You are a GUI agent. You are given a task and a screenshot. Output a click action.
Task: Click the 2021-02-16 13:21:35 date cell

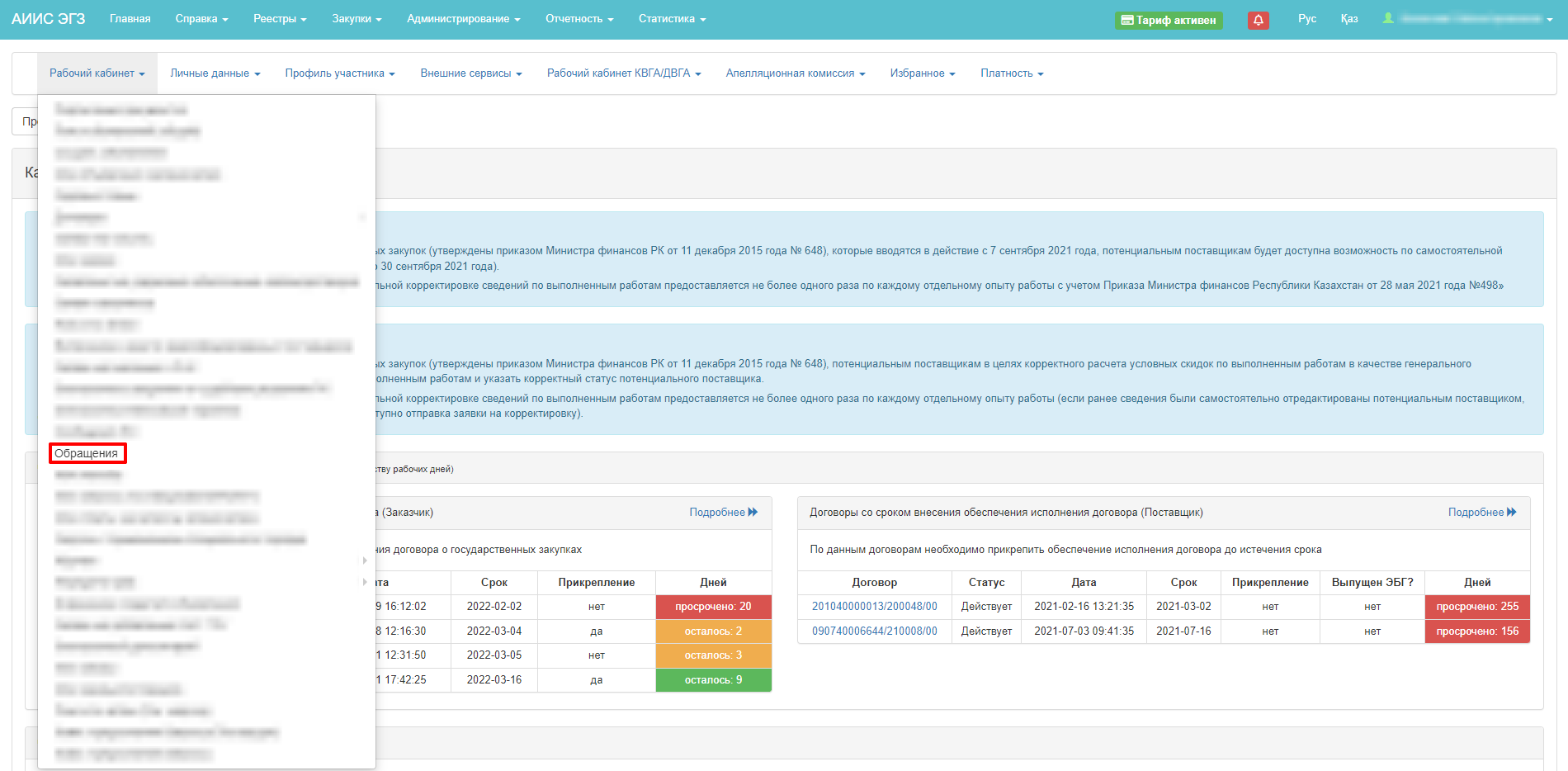coord(1084,607)
